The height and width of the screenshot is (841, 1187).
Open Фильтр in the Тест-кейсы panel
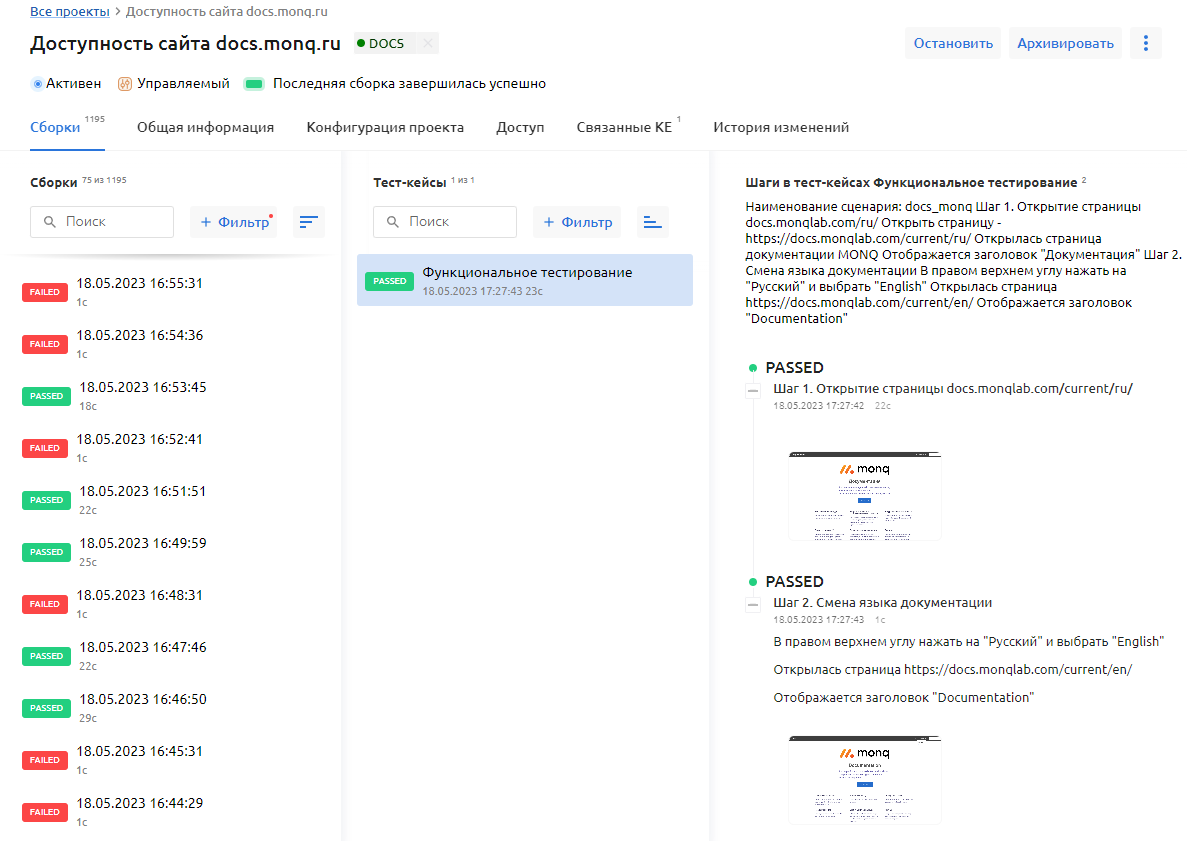pos(577,222)
